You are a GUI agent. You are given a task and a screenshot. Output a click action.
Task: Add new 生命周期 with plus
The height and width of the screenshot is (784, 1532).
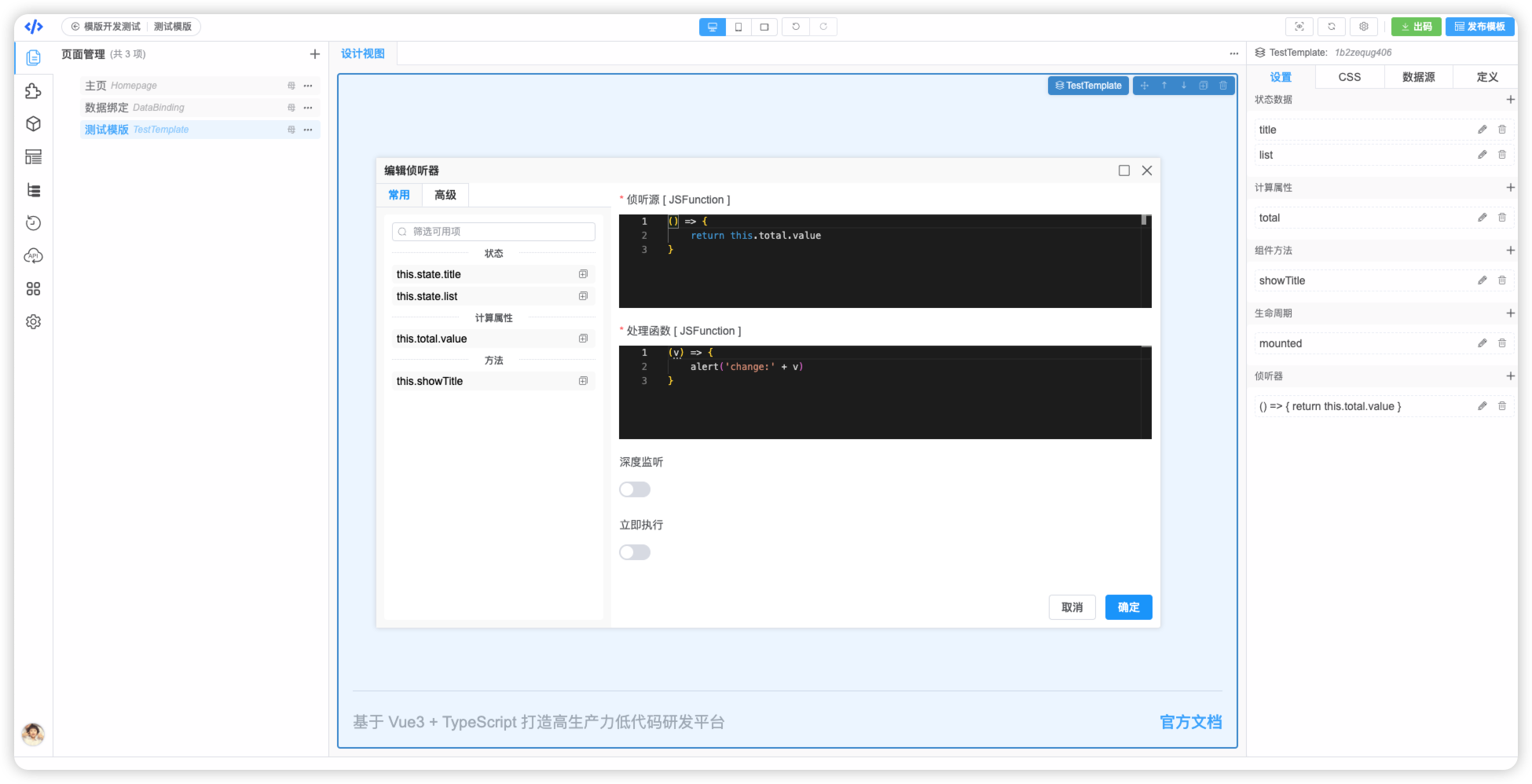point(1510,313)
